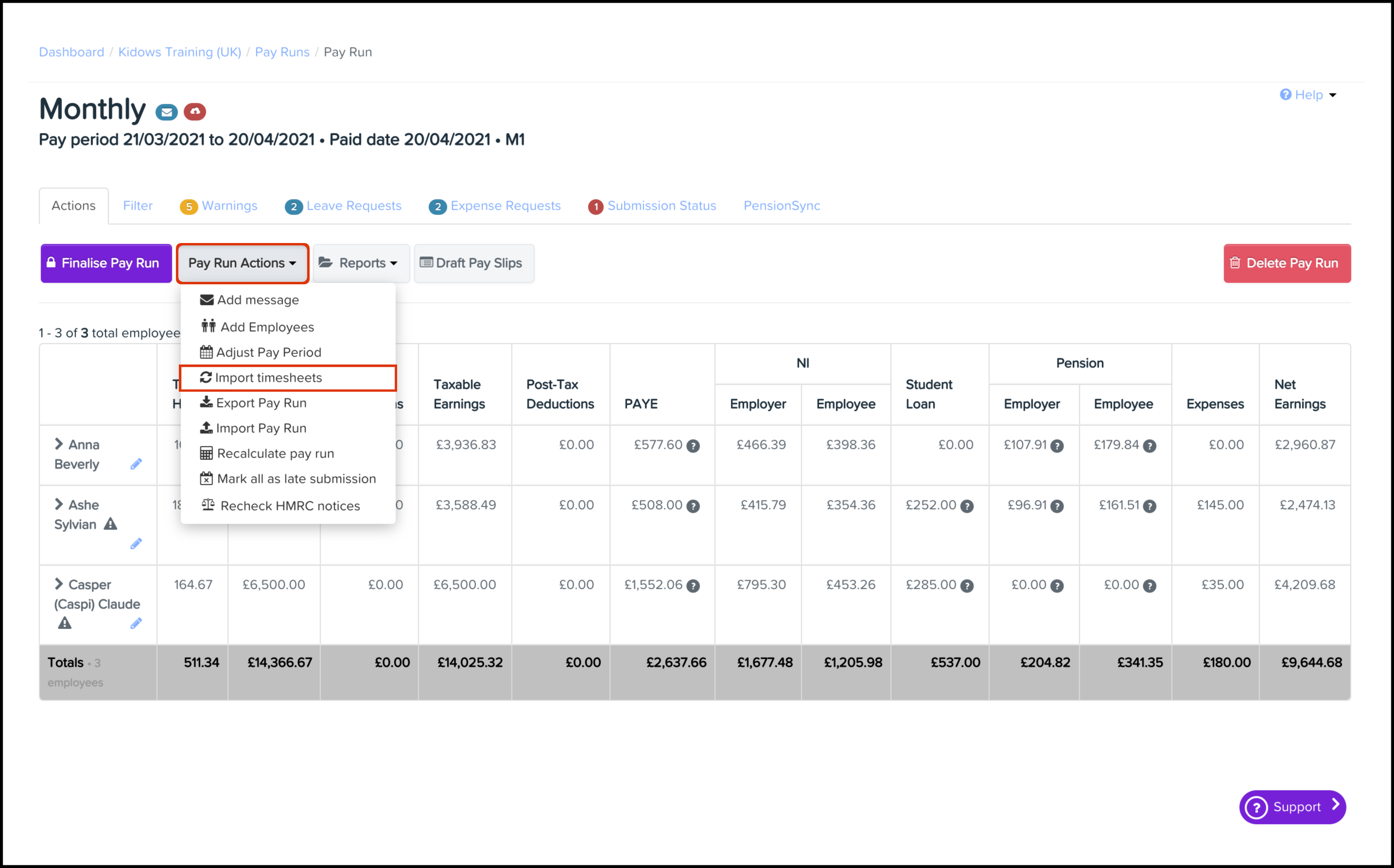Viewport: 1394px width, 868px height.
Task: Expand Anna Beverly row chevron
Action: point(58,444)
